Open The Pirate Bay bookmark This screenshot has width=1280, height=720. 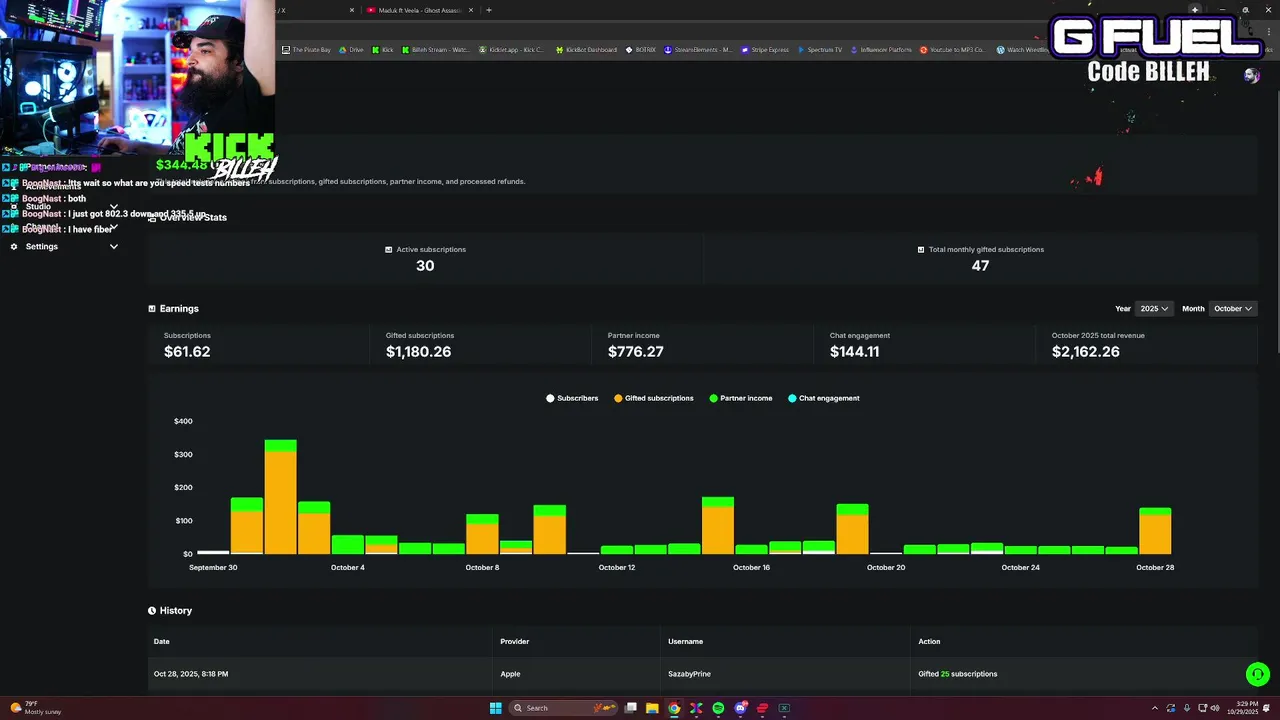[306, 50]
